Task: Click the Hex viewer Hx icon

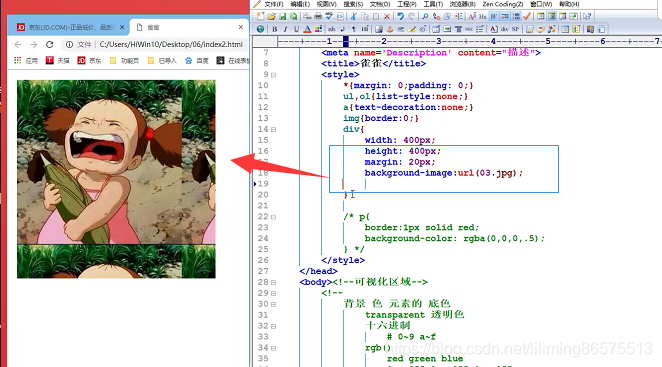Action: (483, 16)
